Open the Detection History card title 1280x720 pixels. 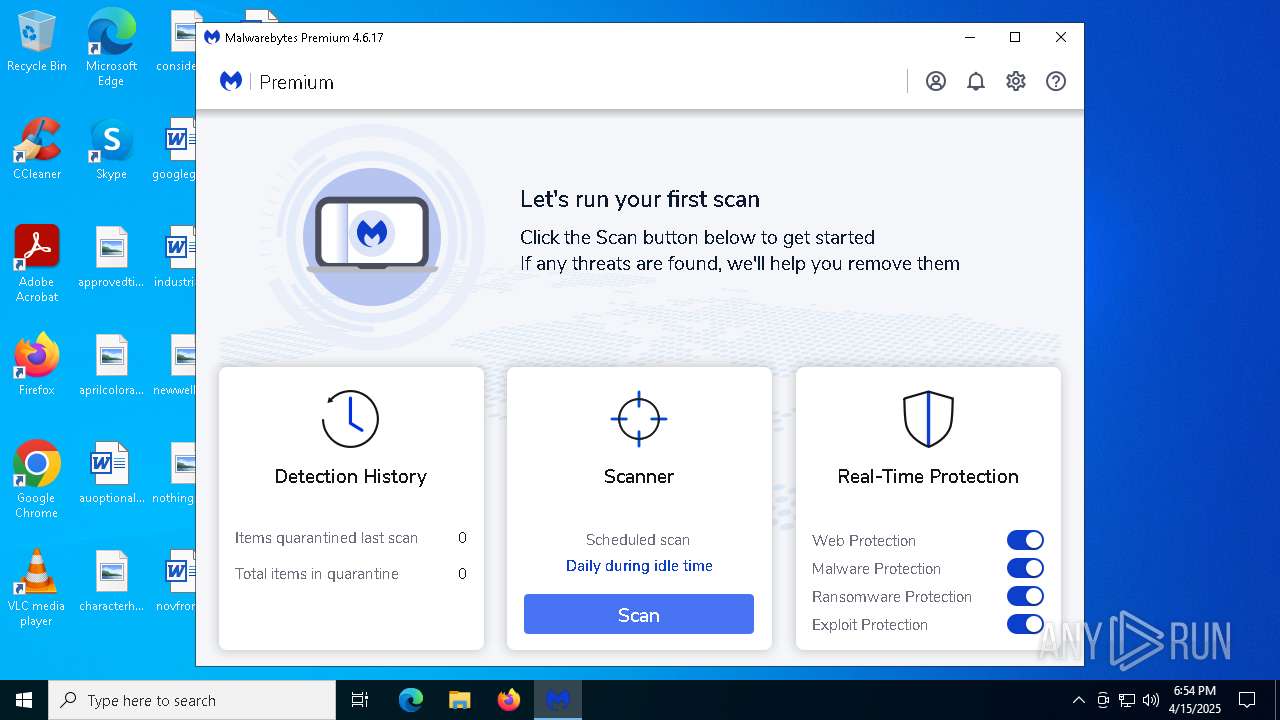(x=351, y=477)
